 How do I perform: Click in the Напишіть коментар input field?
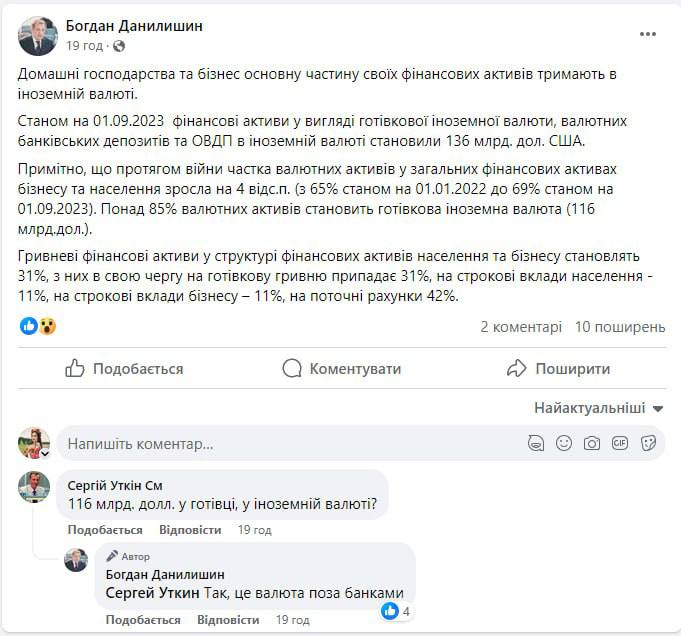[x=280, y=443]
